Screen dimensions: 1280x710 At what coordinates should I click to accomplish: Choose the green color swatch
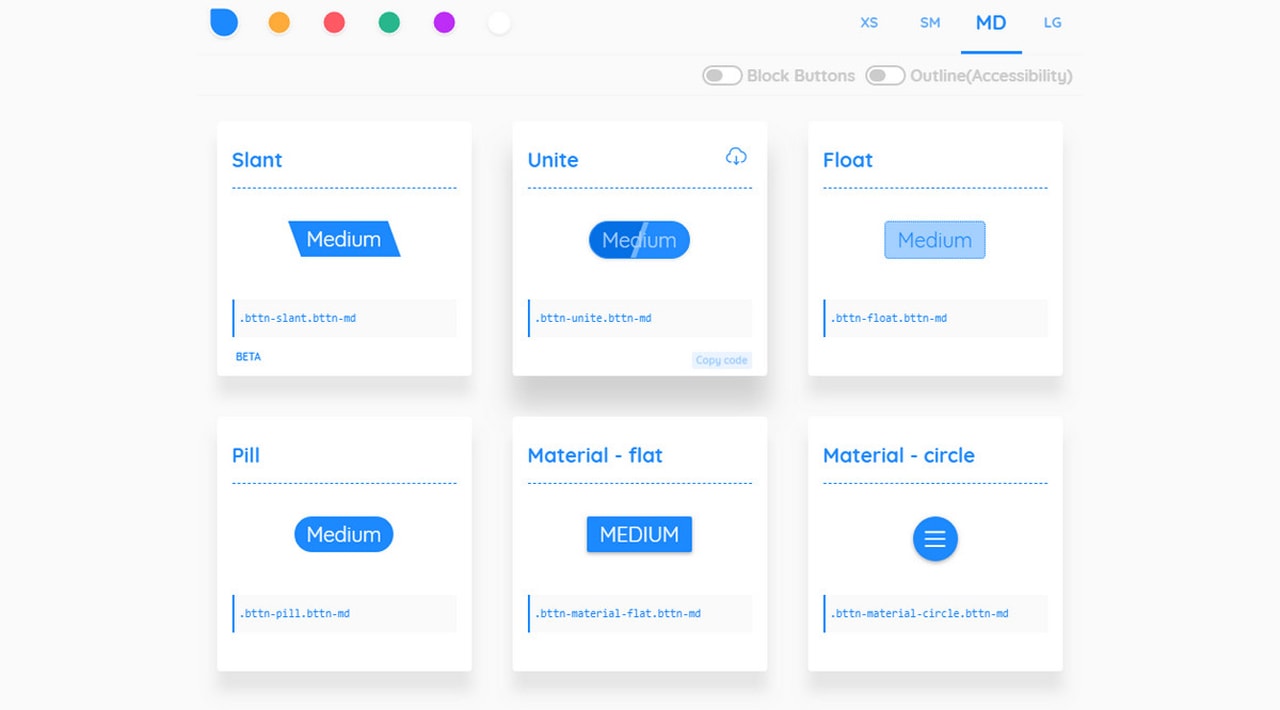coord(389,23)
